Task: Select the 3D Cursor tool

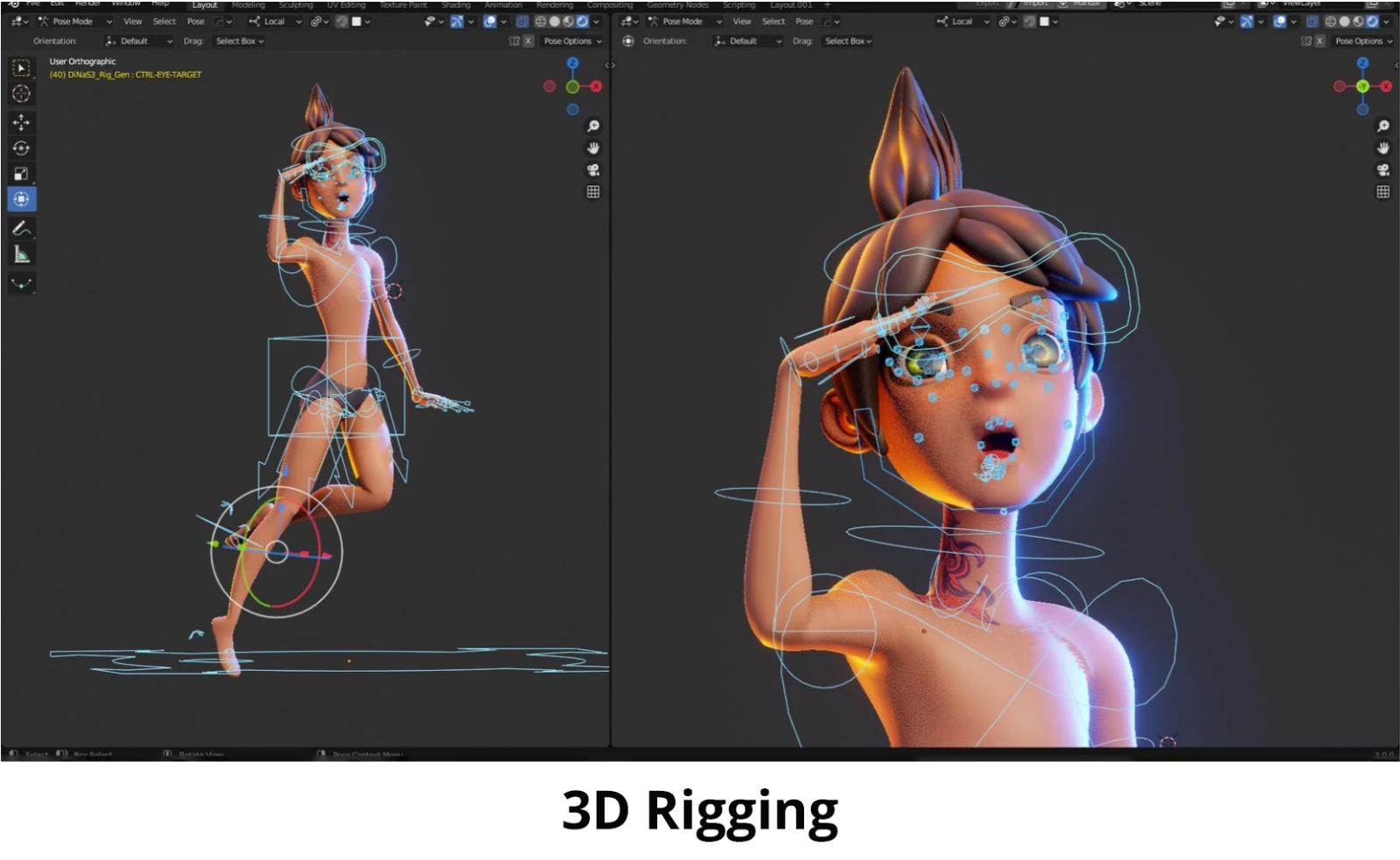Action: point(21,94)
